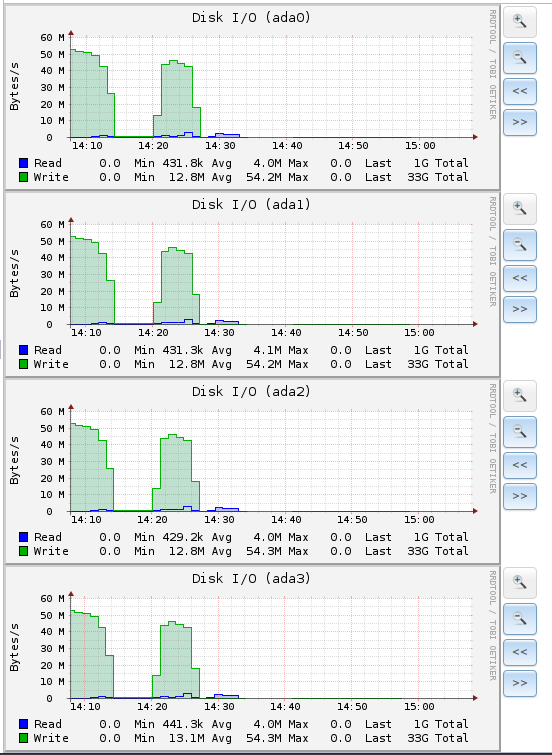Go forward in time on ada3 graph

(520, 683)
